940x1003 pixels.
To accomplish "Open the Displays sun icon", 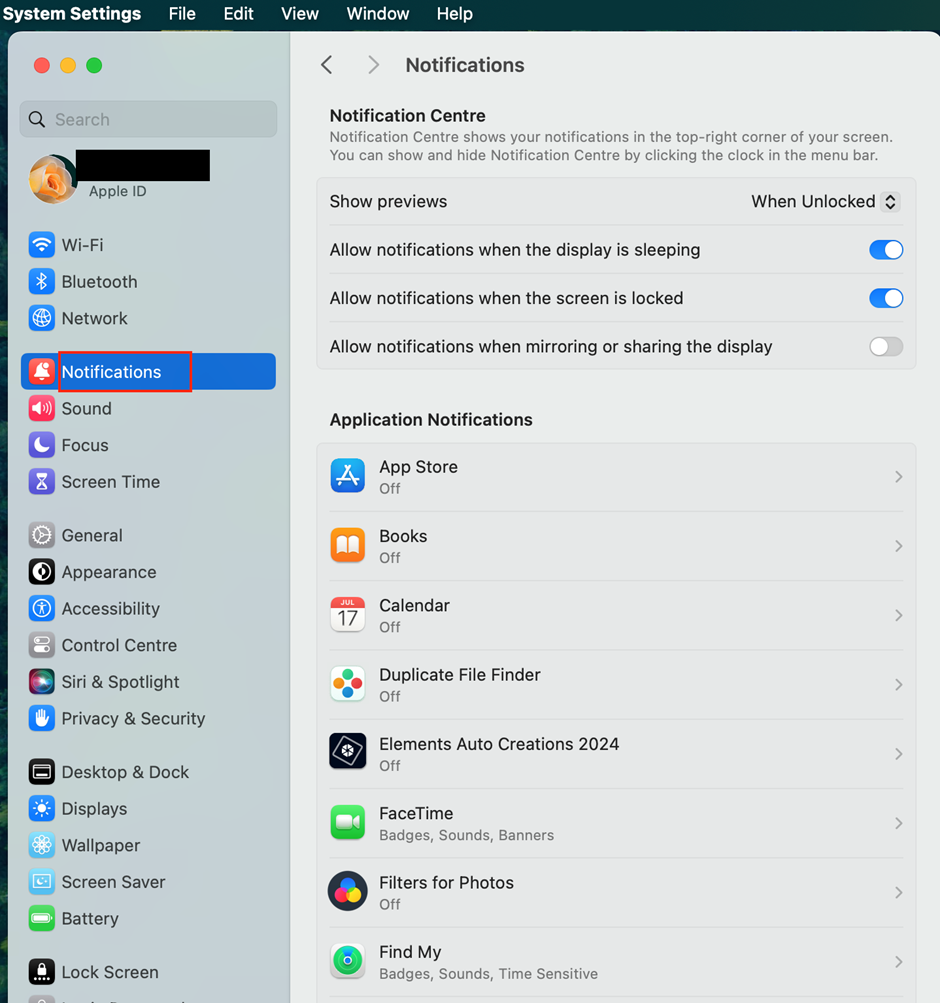I will [42, 809].
